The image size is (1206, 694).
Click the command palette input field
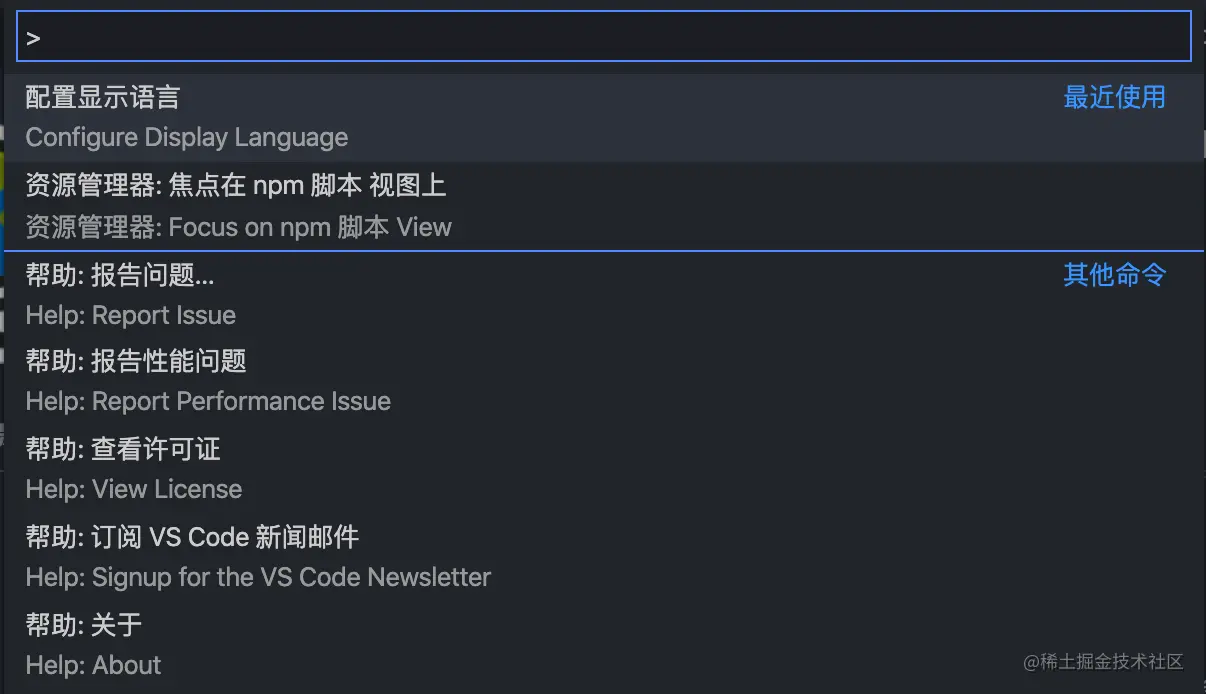603,38
